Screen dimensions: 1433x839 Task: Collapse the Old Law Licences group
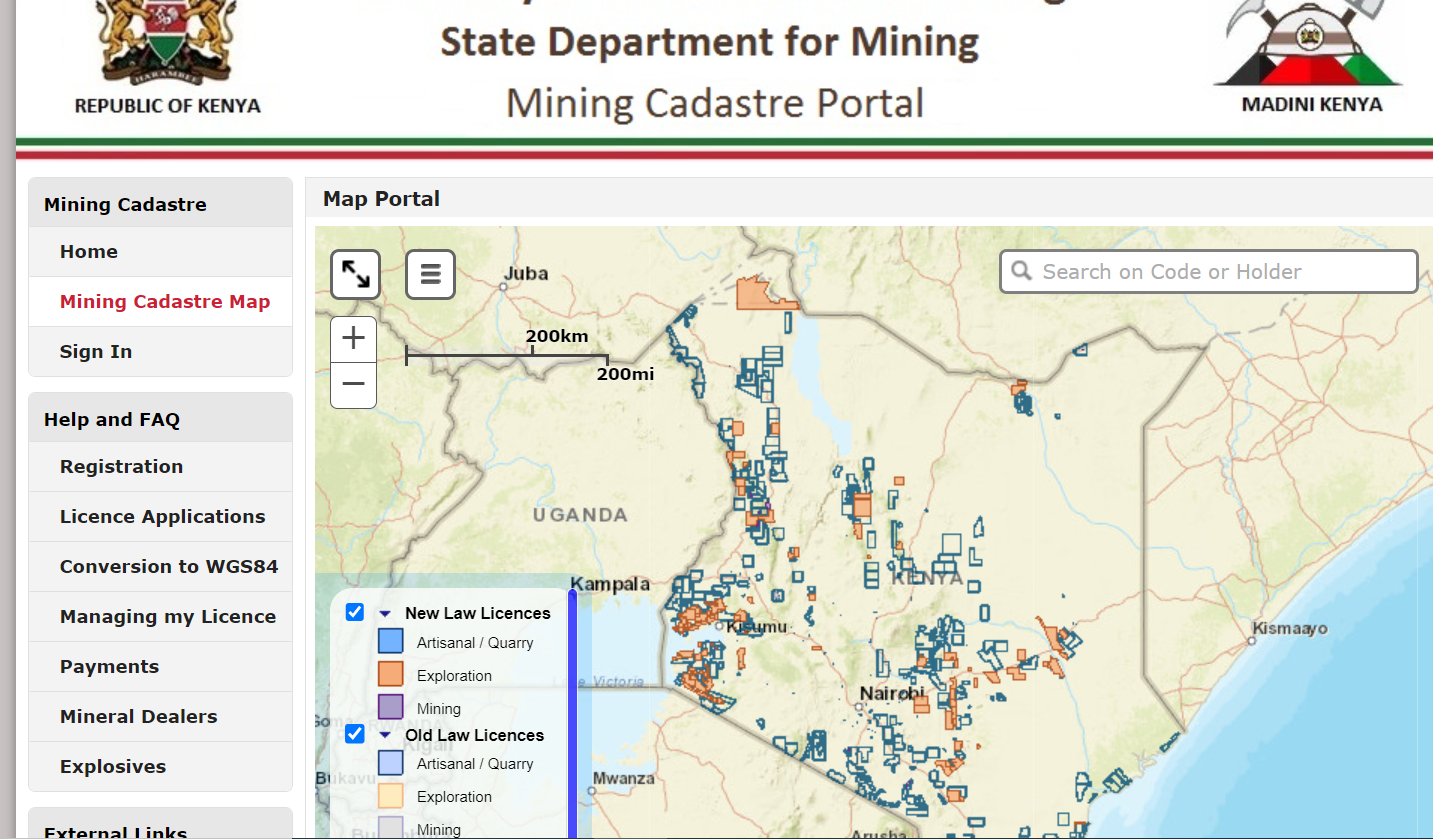[x=385, y=734]
